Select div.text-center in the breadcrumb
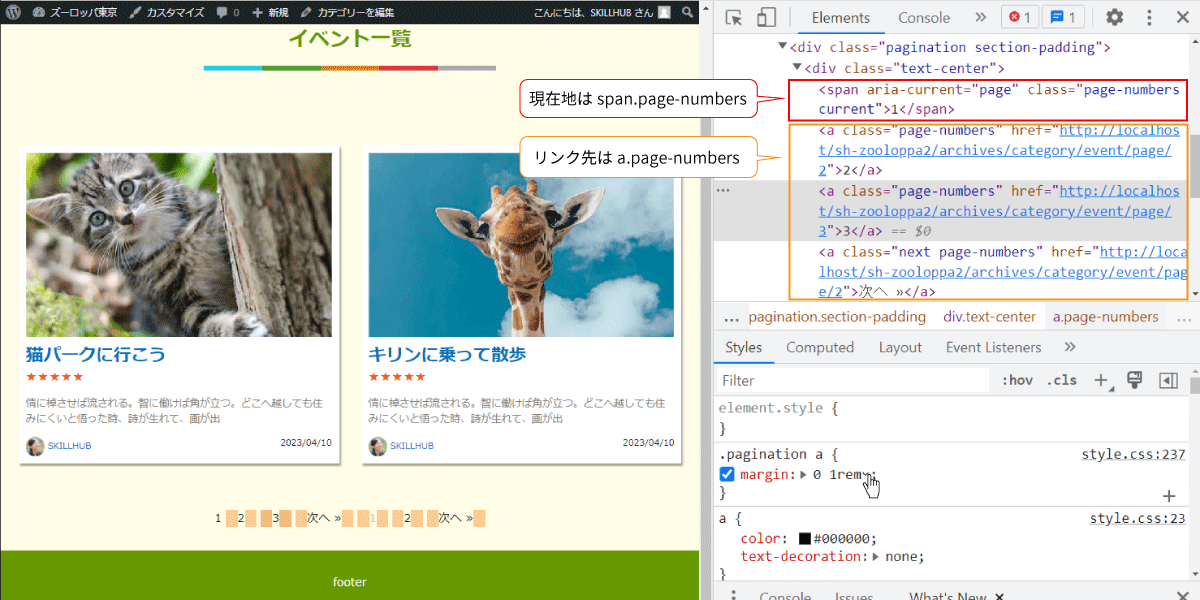This screenshot has width=1200, height=600. pos(989,317)
